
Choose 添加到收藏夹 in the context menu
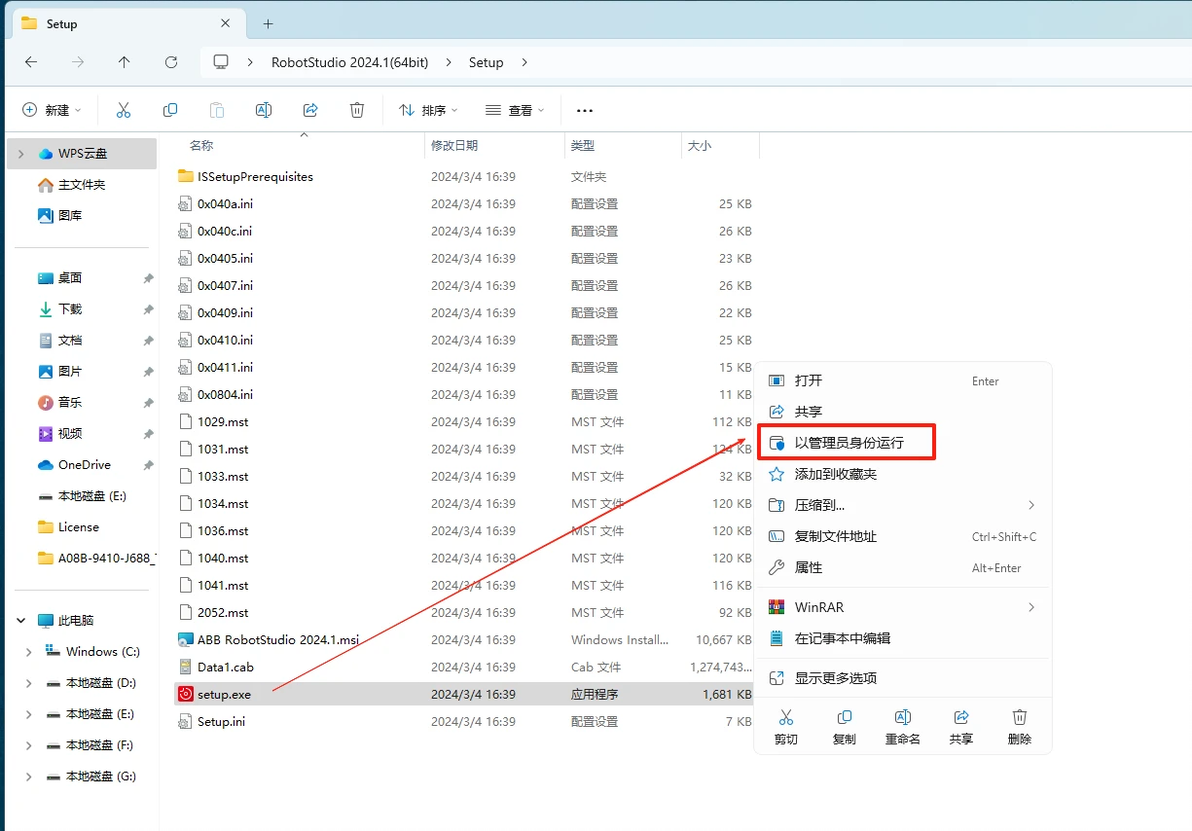(x=903, y=474)
